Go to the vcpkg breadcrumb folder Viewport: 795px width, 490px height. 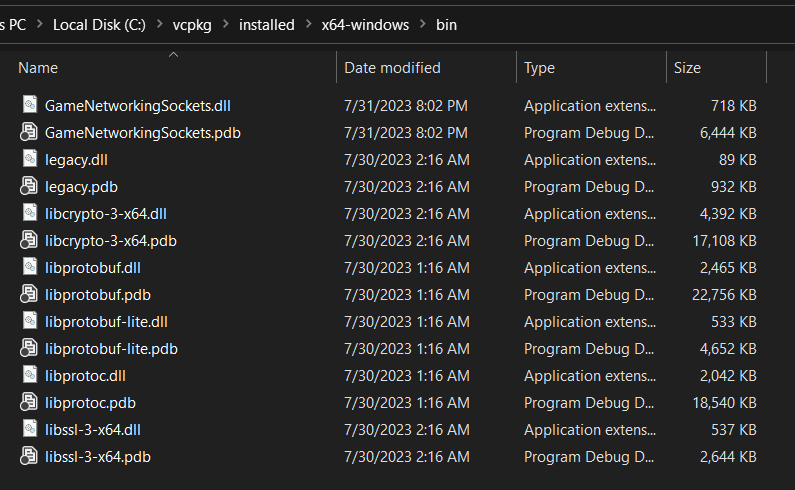[193, 25]
